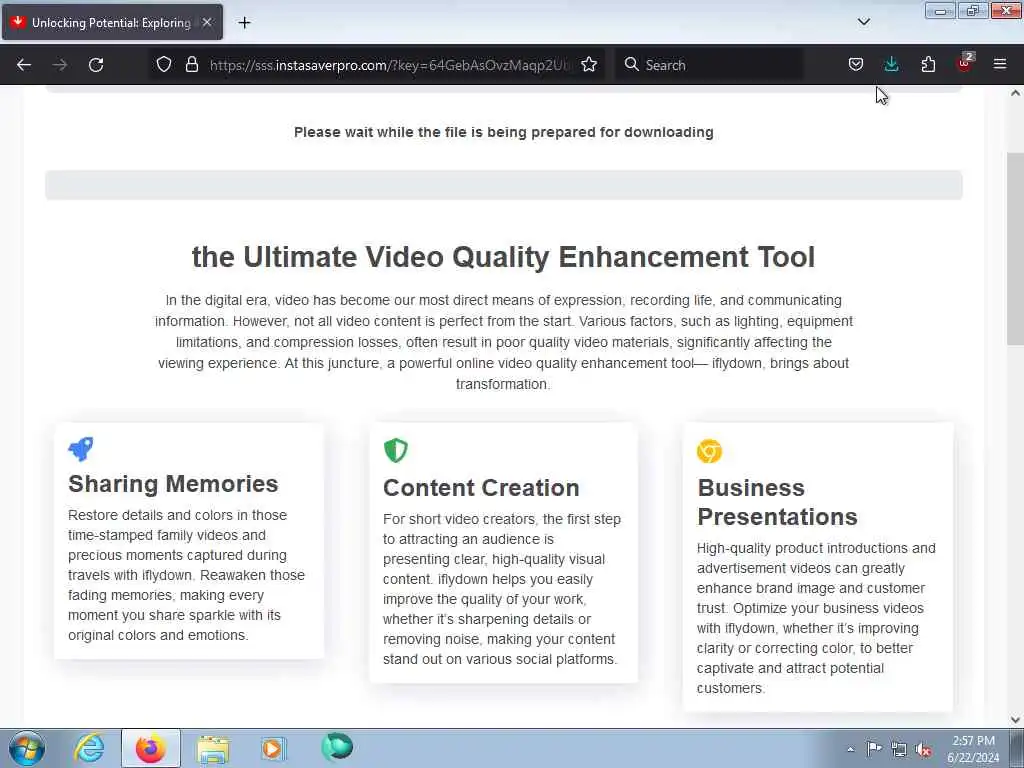Click the green shield icon above Content Creation
The image size is (1024, 768).
(396, 451)
